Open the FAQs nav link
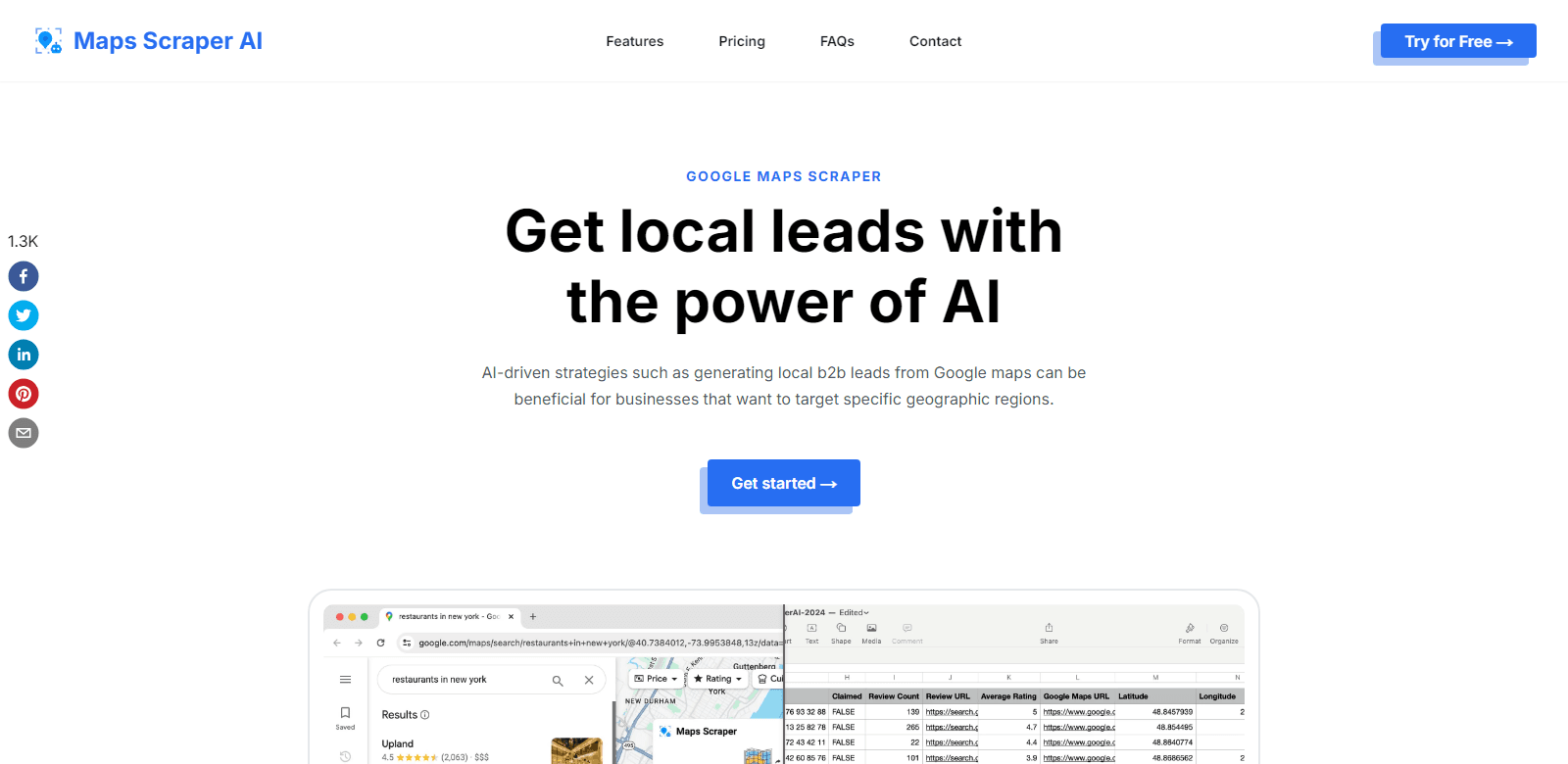This screenshot has height=764, width=1568. pos(837,41)
